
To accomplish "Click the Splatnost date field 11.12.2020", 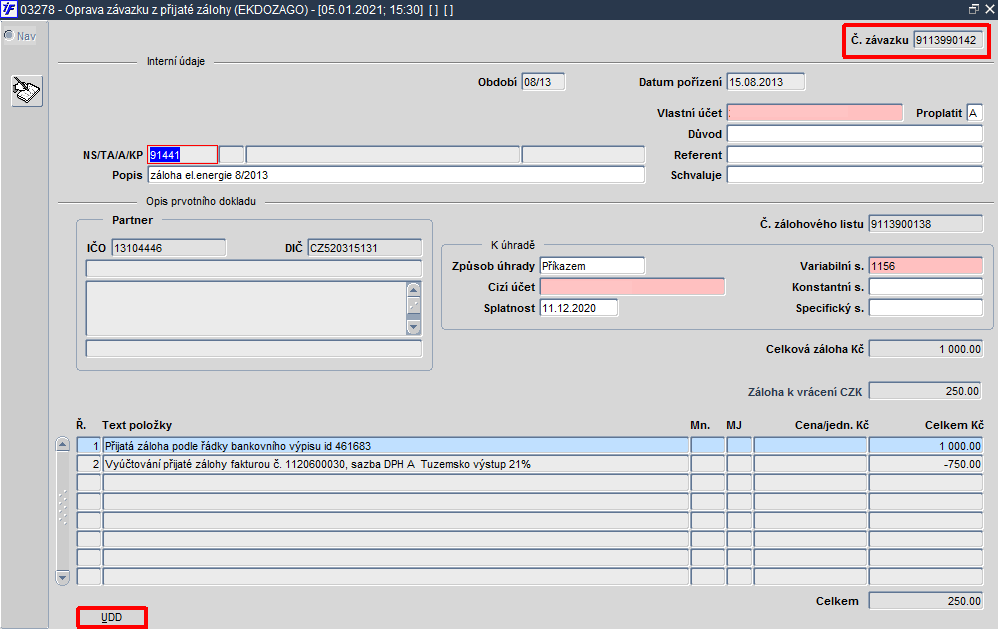I will point(579,308).
